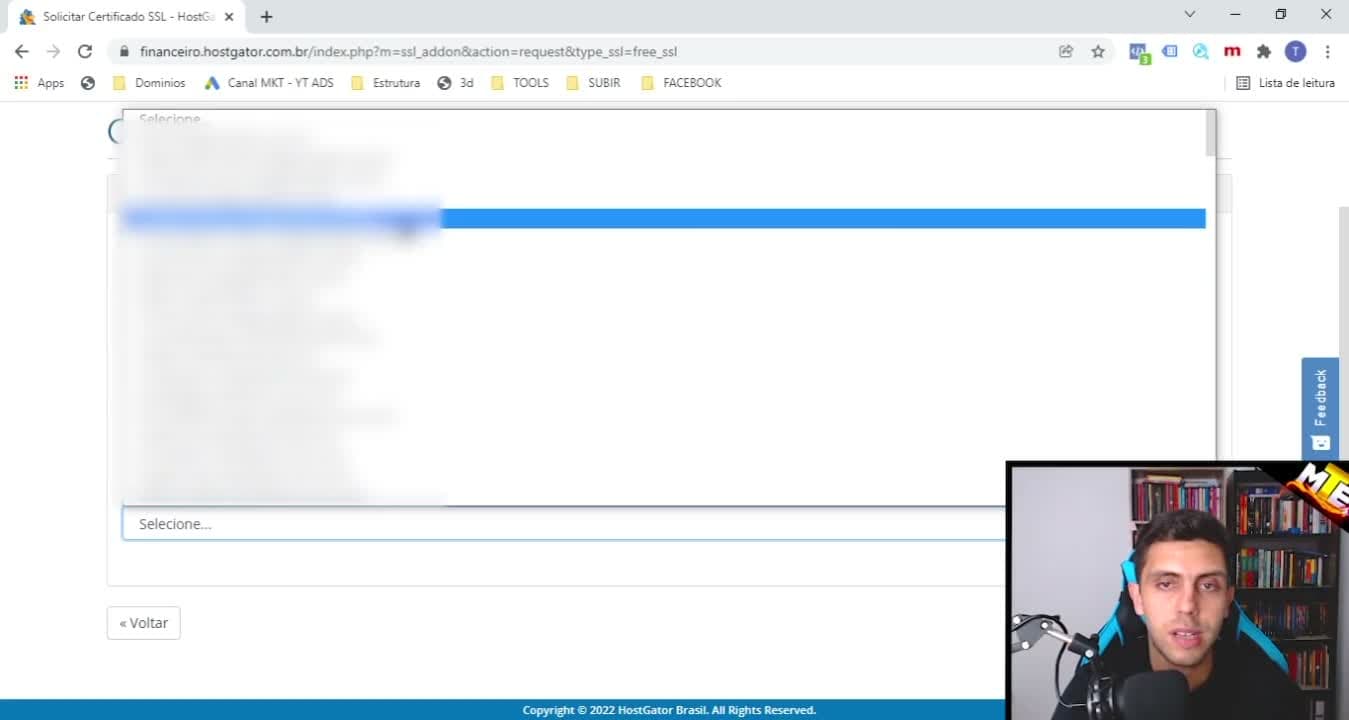1349x720 pixels.
Task: Go back using the browser back arrow
Action: point(21,51)
